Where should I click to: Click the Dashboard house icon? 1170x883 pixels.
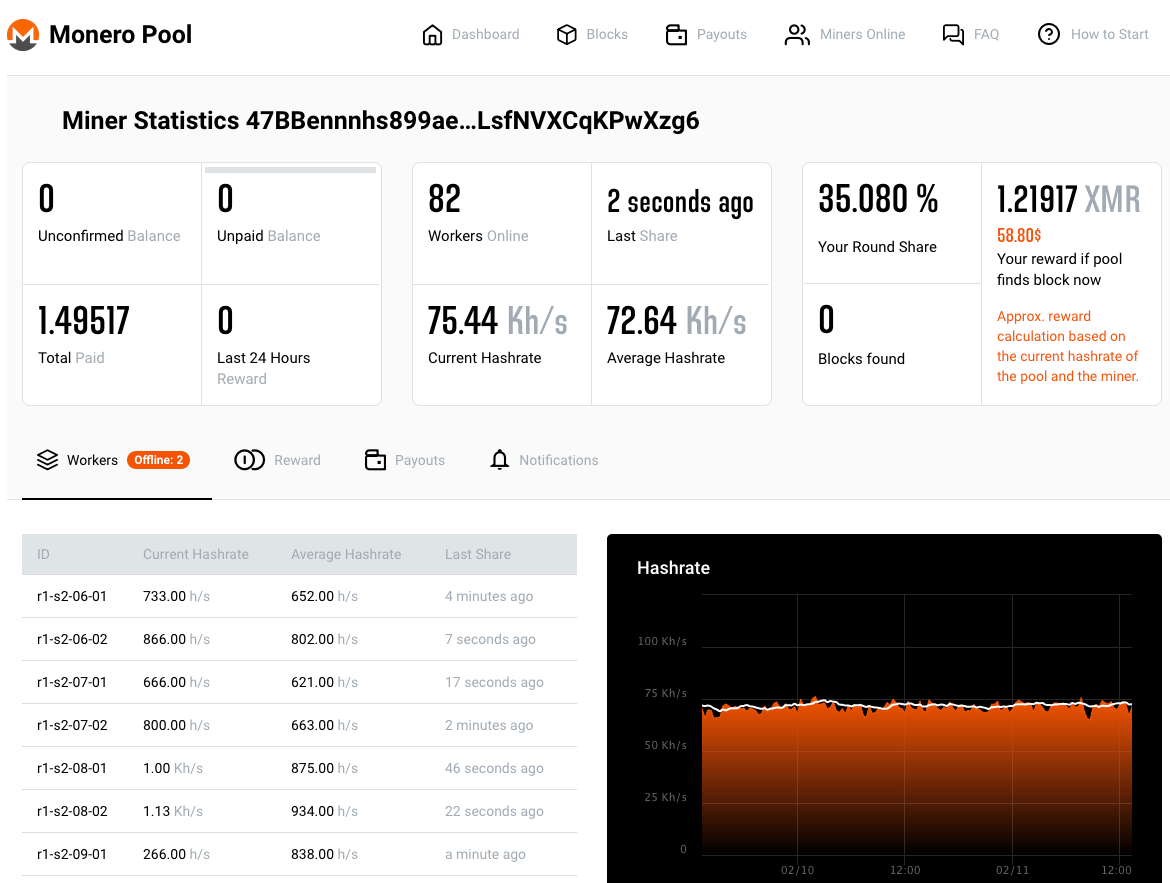click(x=432, y=35)
